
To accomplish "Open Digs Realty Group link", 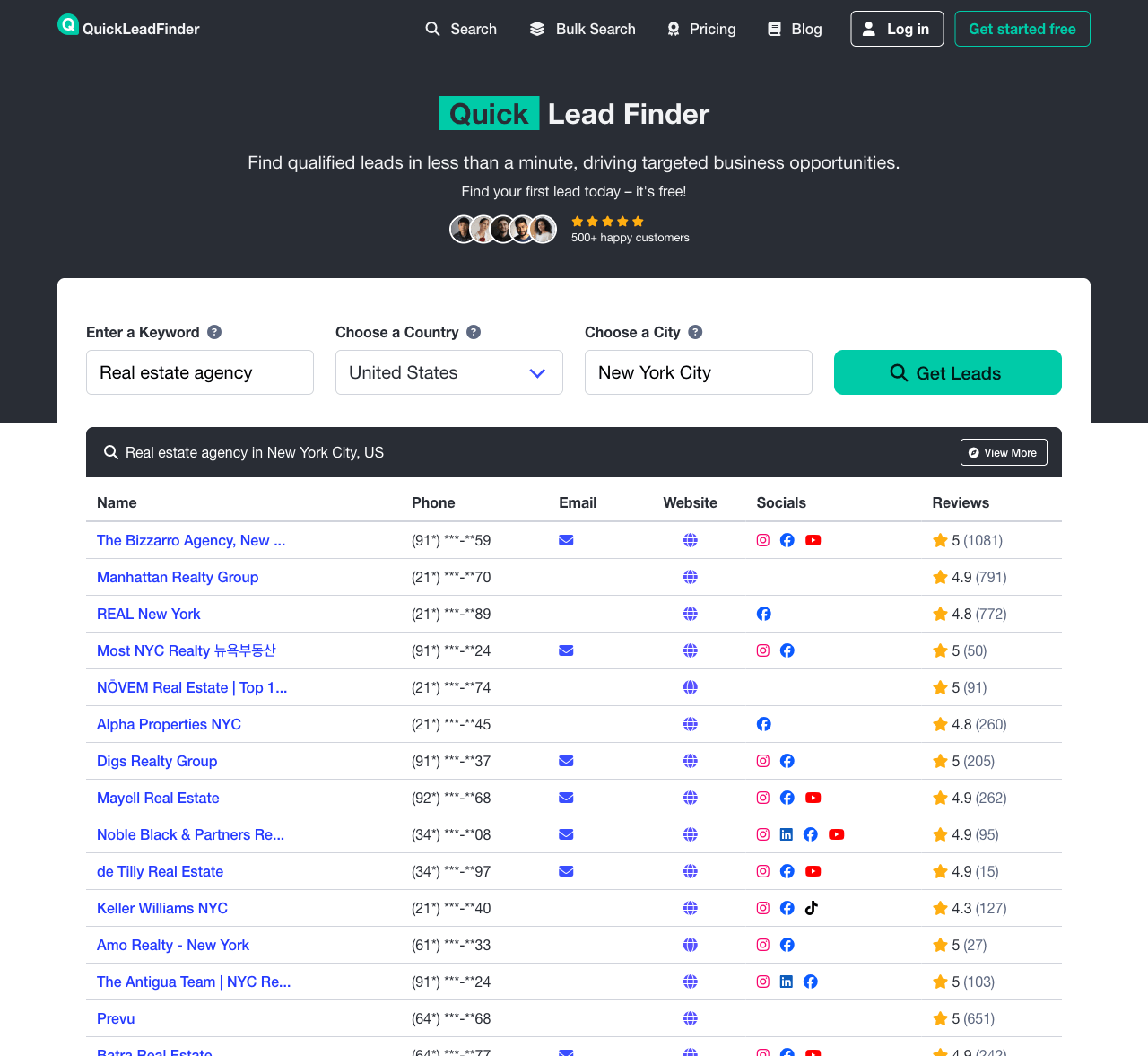I will pyautogui.click(x=157, y=761).
